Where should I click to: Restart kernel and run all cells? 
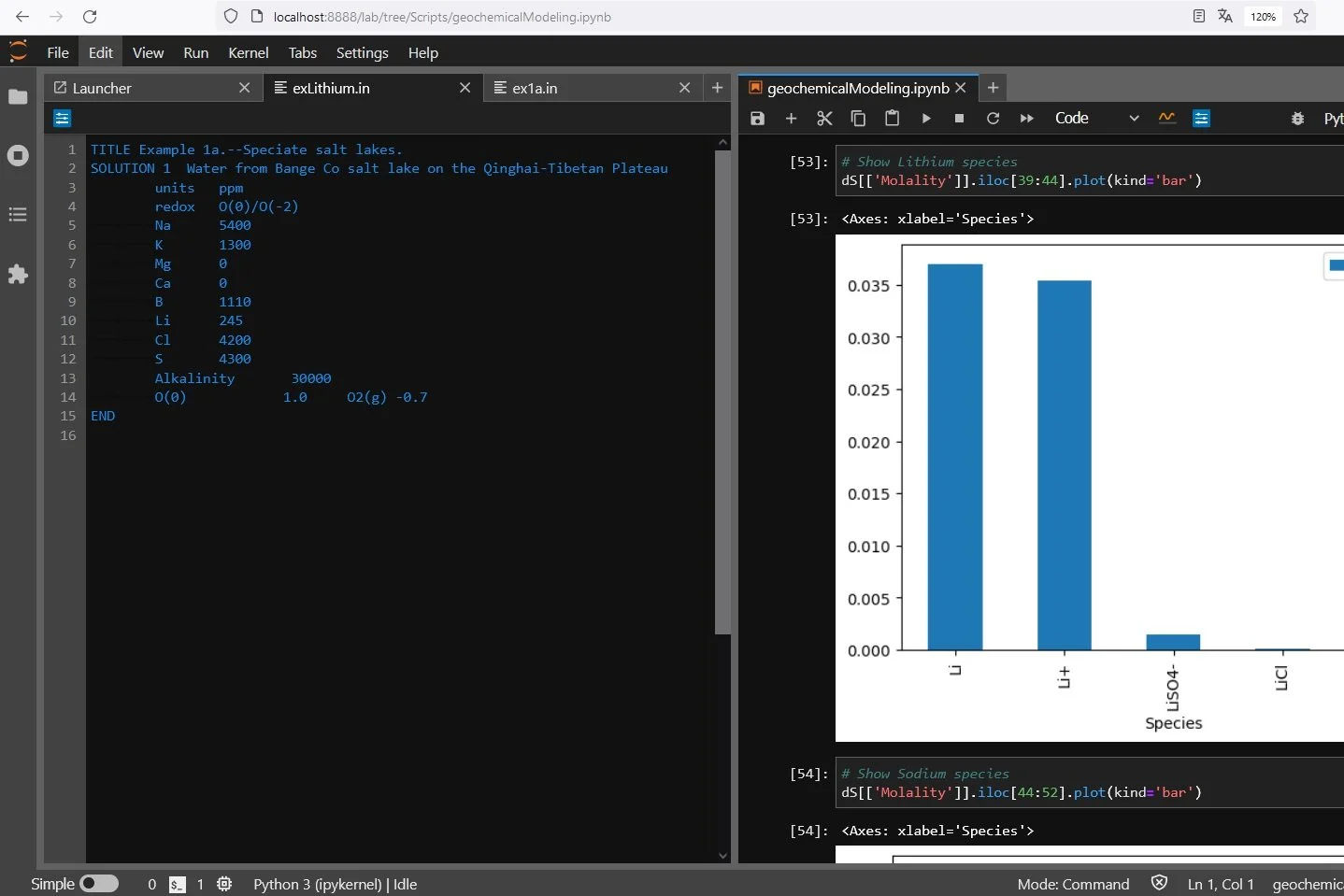[x=1027, y=119]
